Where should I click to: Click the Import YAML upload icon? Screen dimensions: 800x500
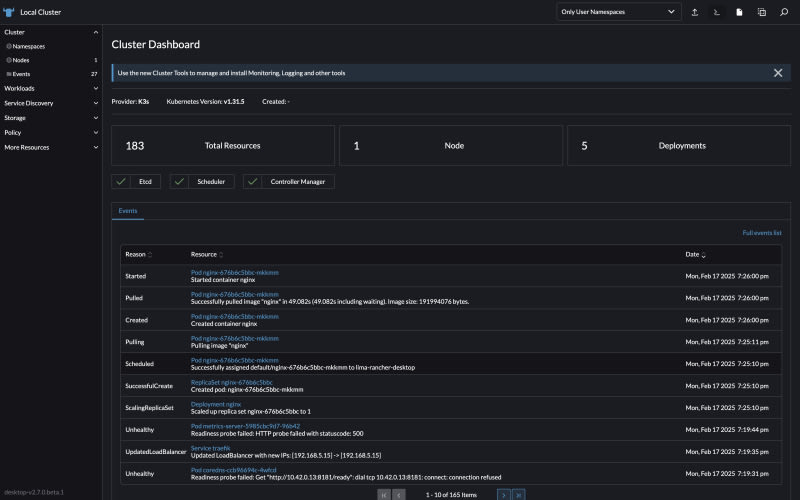[695, 12]
